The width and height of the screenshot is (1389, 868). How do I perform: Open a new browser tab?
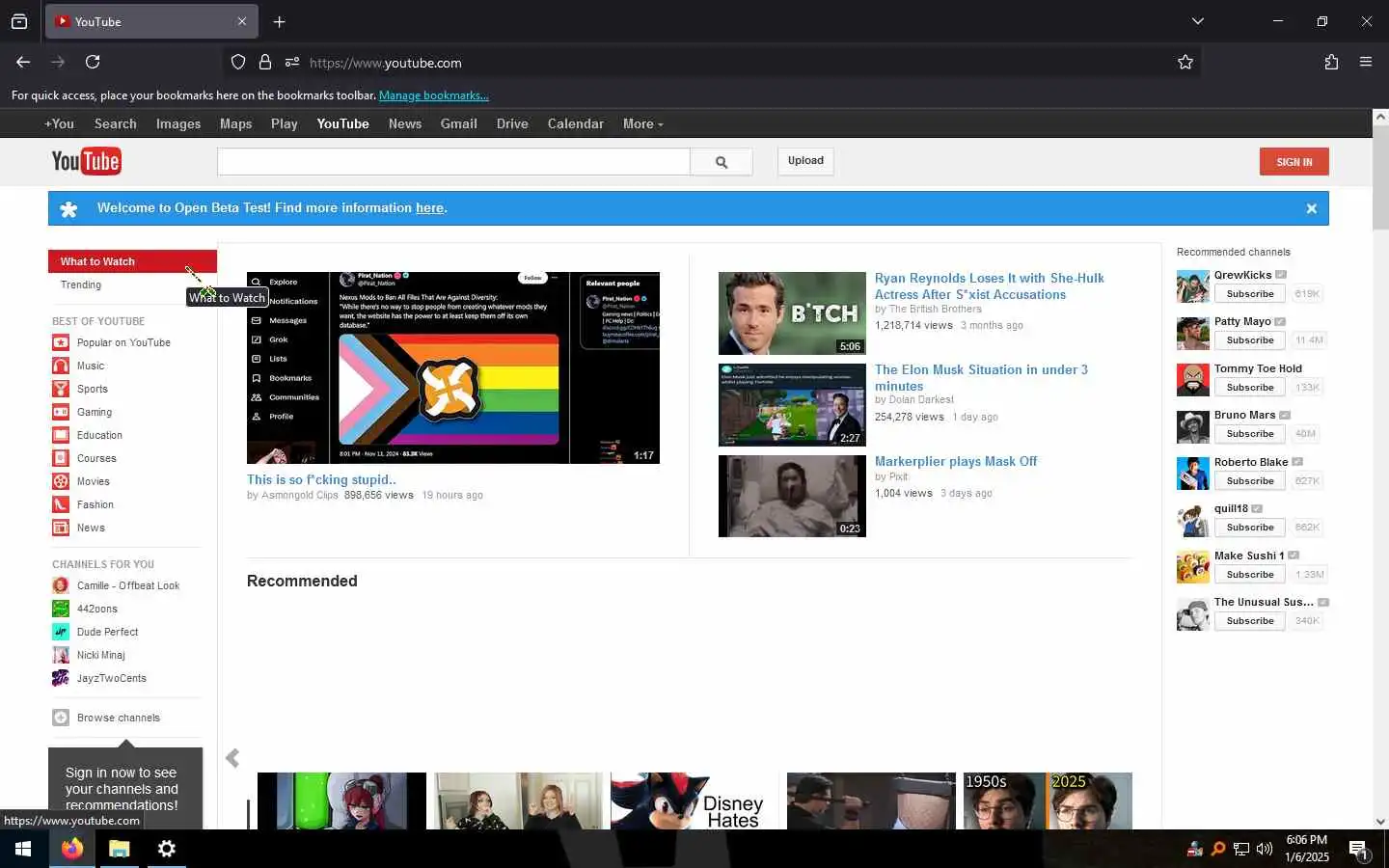(279, 21)
